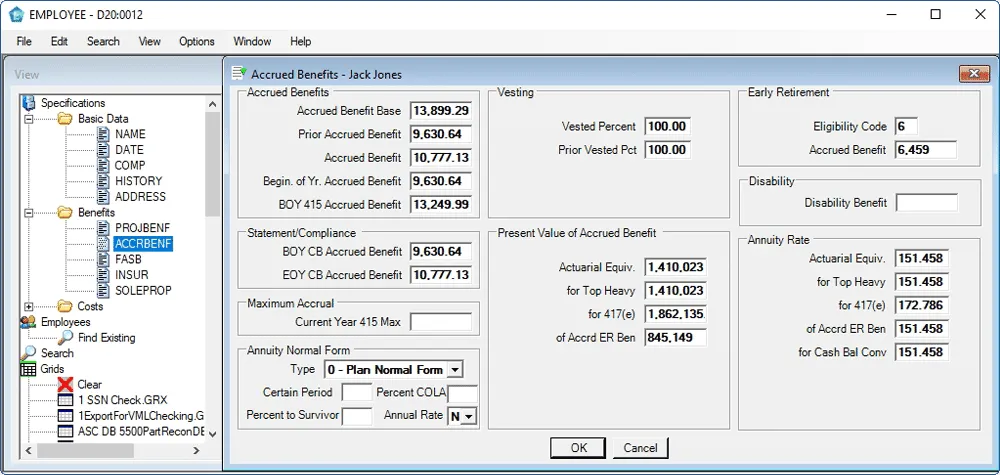Click the NAME document icon
This screenshot has height=475, width=1000.
pos(104,134)
